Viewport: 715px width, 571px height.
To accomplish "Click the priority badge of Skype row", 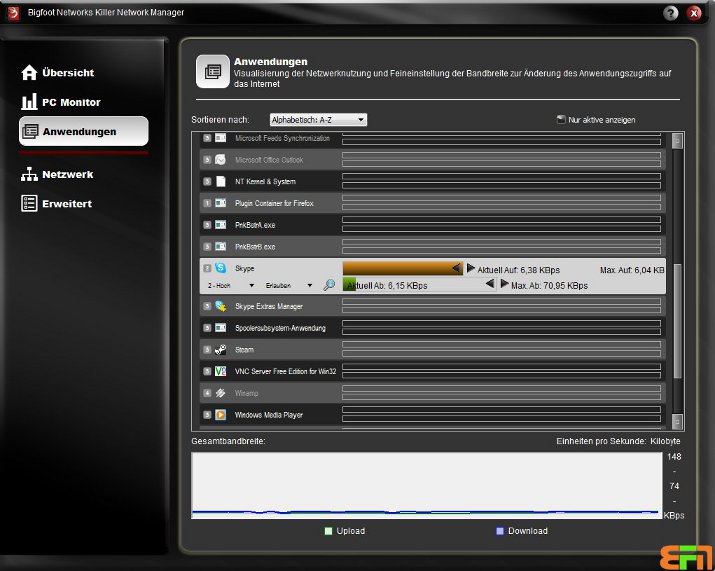I will click(207, 268).
